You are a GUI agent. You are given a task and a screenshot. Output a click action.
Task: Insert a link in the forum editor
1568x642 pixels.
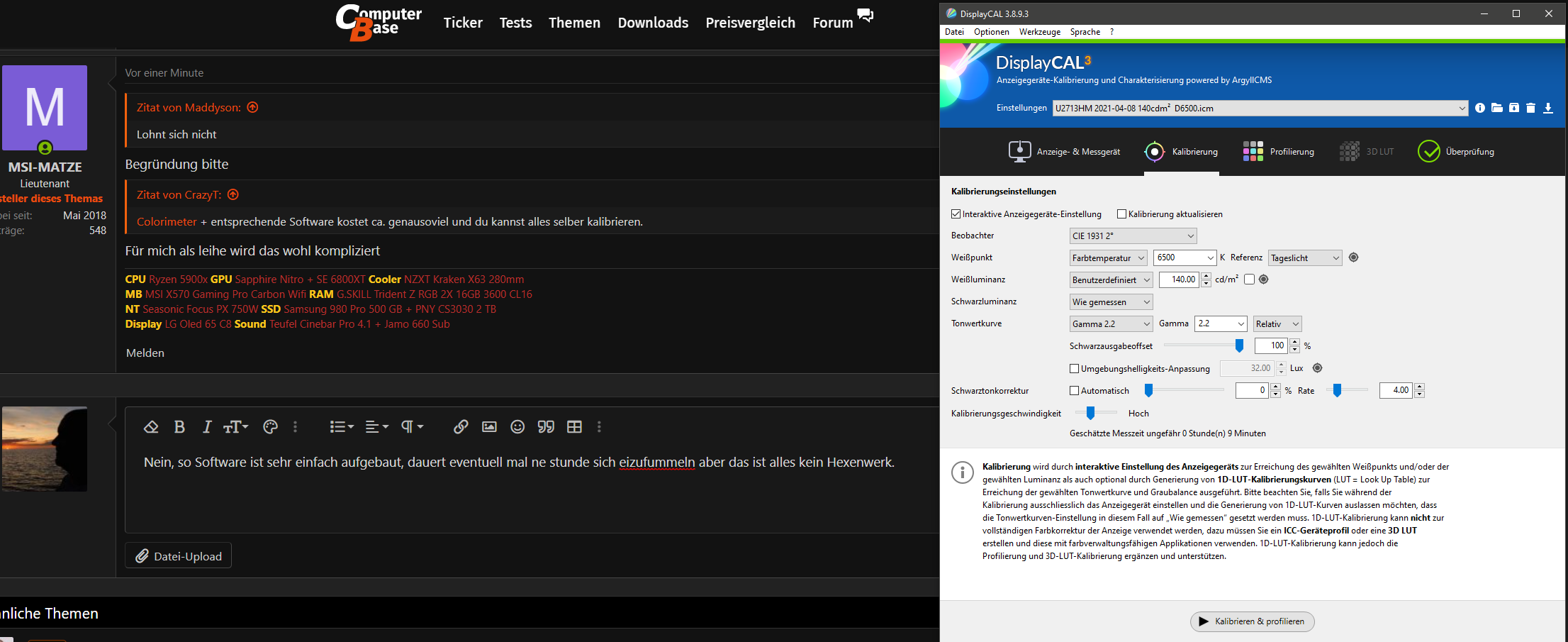(x=461, y=426)
